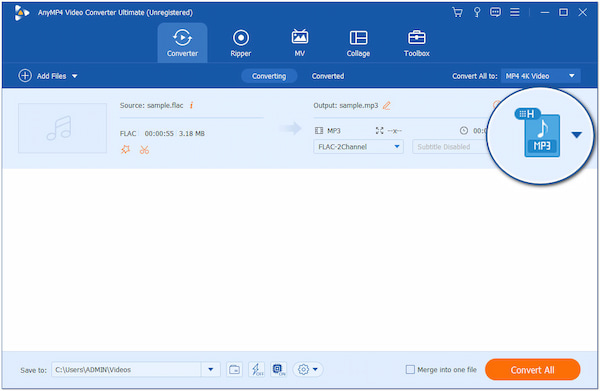600x391 pixels.
Task: Click the MP3 film-strip format icon
Action: (319, 131)
